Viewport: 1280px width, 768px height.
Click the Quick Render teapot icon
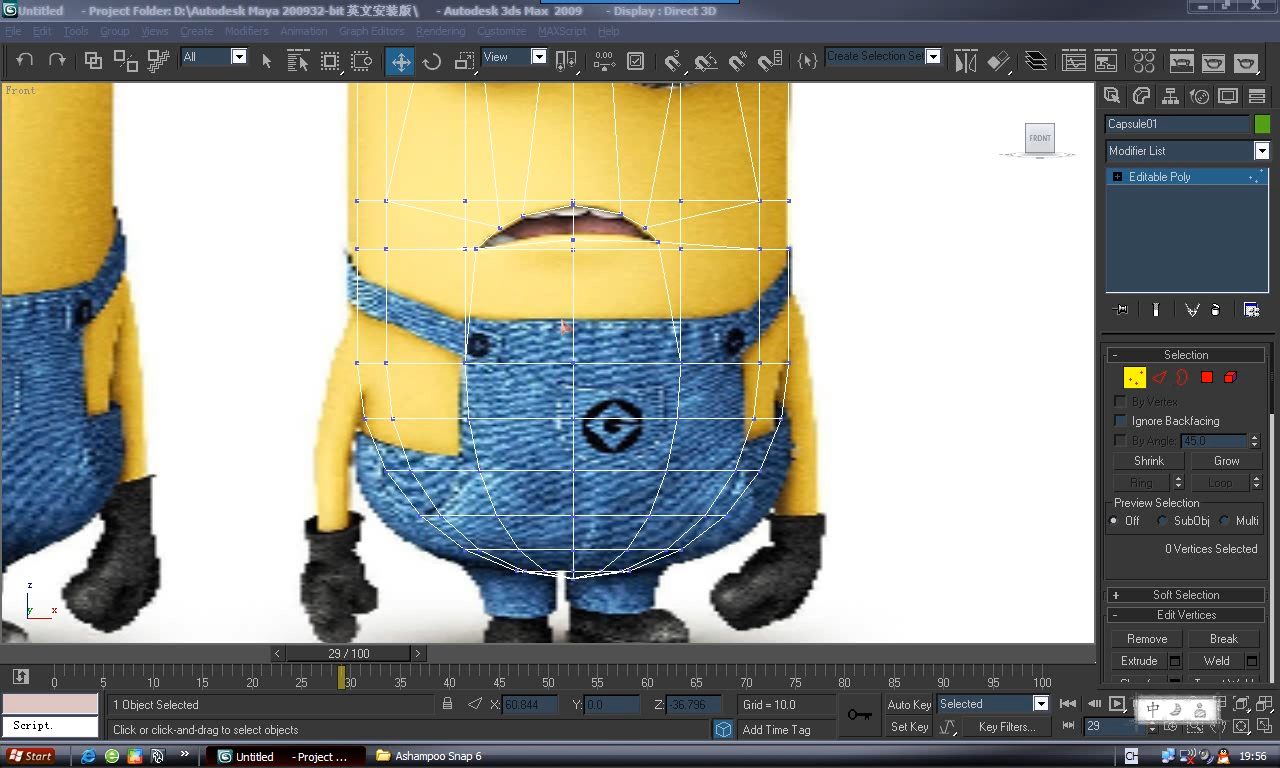(1245, 61)
